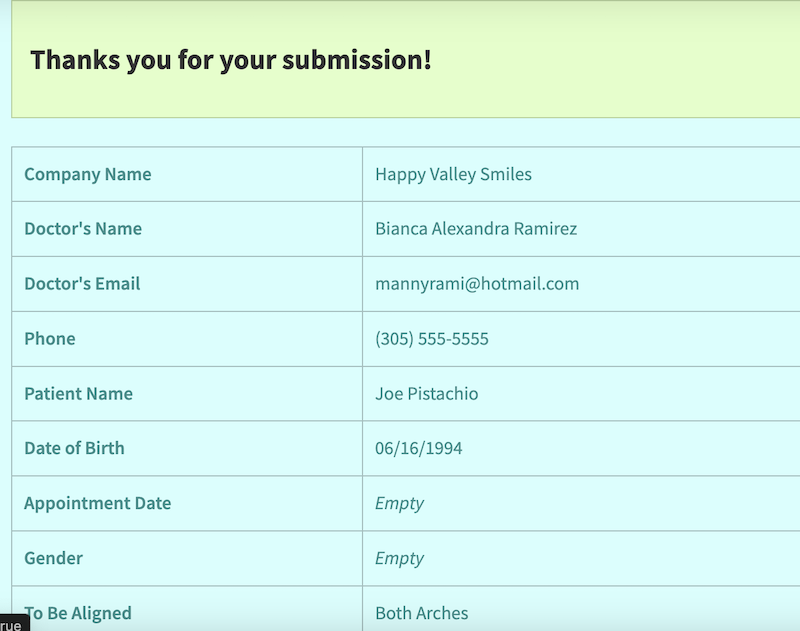This screenshot has height=631, width=800.
Task: Click the dark "rue" badge in corner
Action: click(x=12, y=624)
